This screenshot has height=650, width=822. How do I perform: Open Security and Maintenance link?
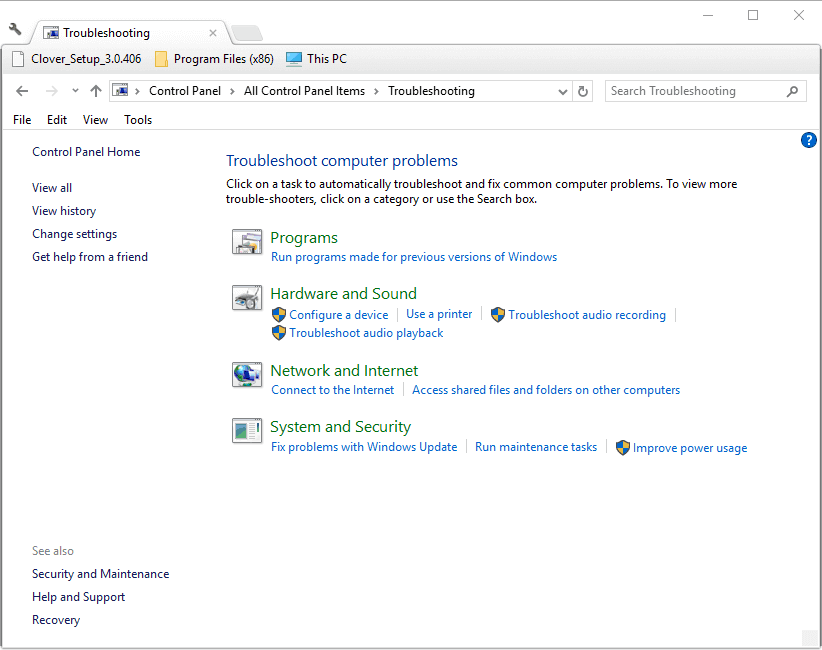tap(101, 574)
